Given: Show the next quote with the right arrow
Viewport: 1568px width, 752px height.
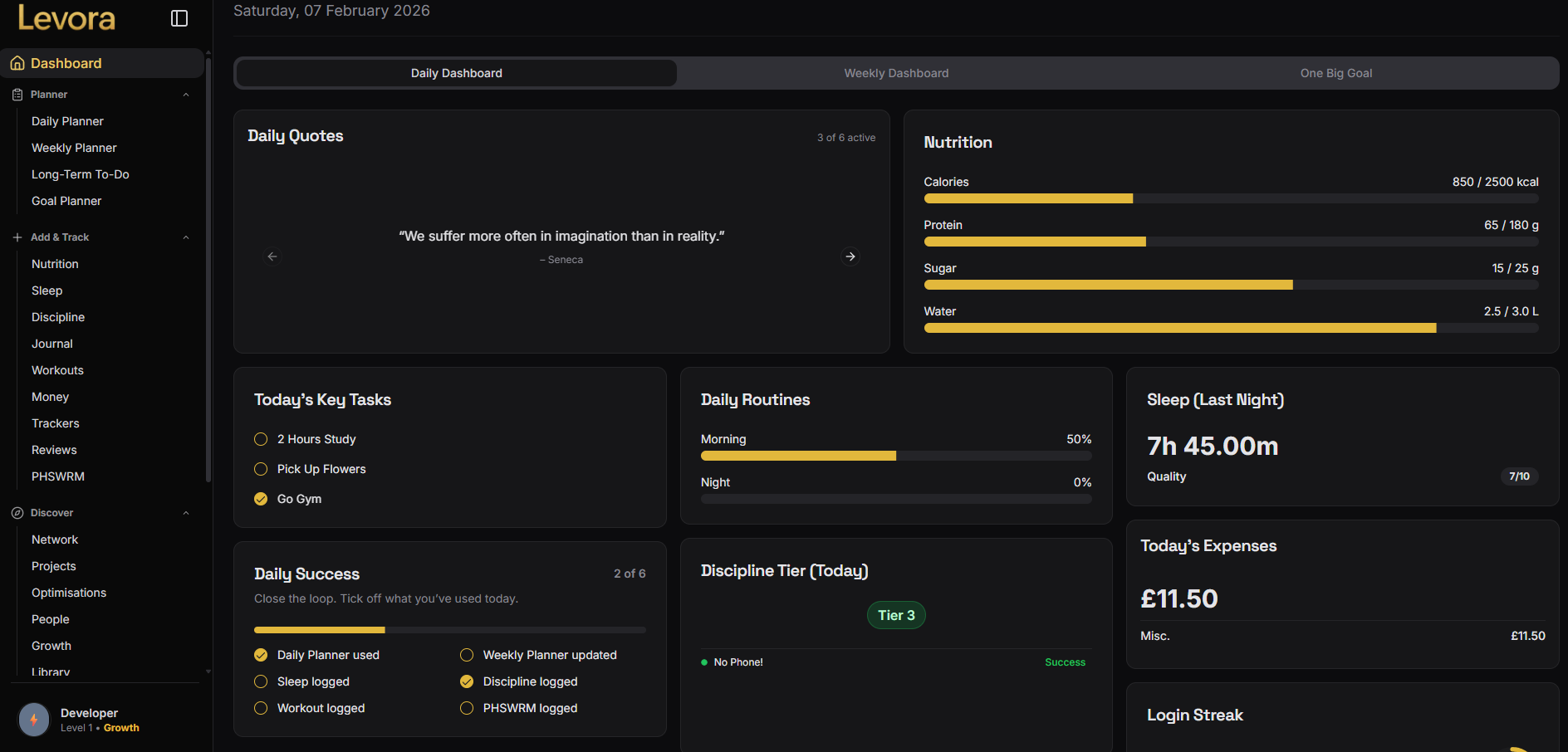Looking at the screenshot, I should [850, 256].
